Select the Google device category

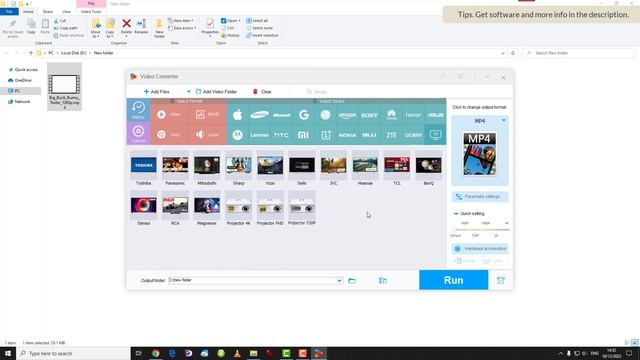coord(304,115)
